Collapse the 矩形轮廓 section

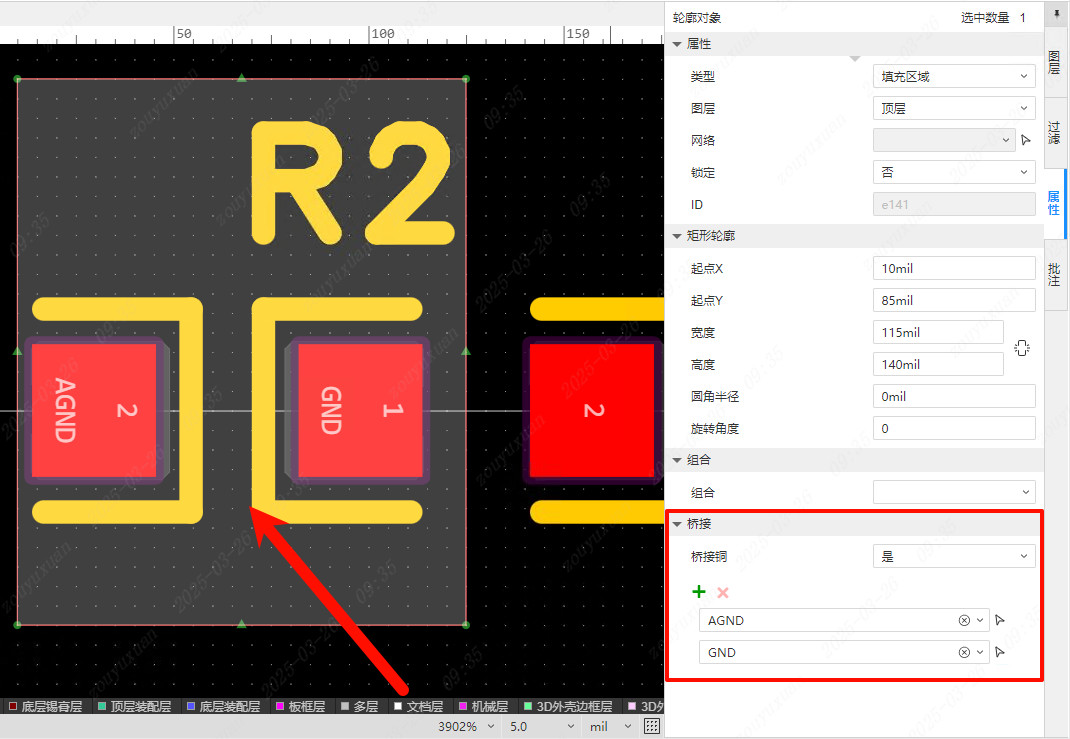[677, 236]
